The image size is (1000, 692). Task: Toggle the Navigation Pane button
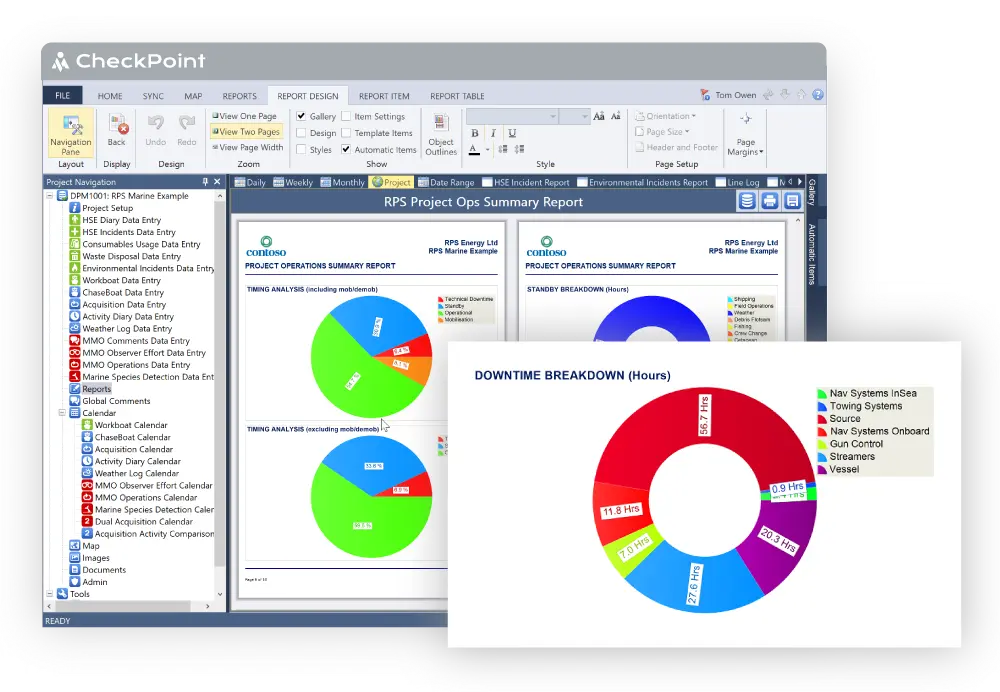tap(71, 134)
